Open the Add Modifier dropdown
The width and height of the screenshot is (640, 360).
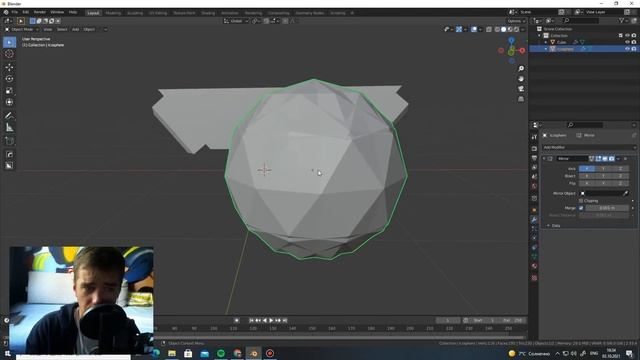click(589, 147)
